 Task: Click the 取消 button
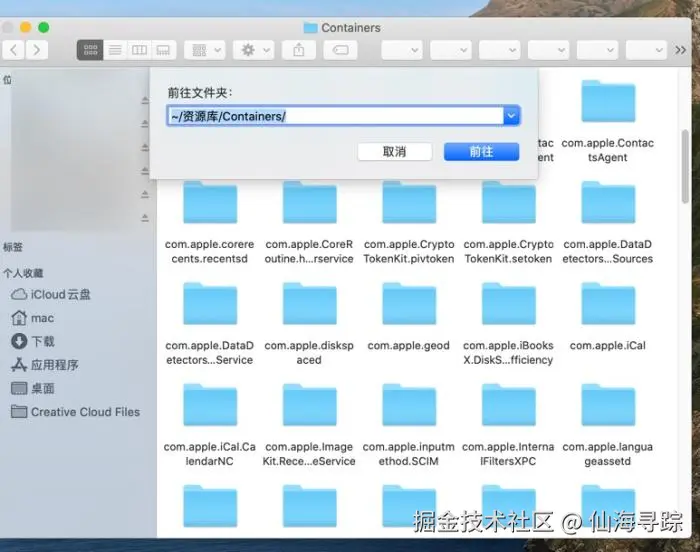pyautogui.click(x=395, y=152)
